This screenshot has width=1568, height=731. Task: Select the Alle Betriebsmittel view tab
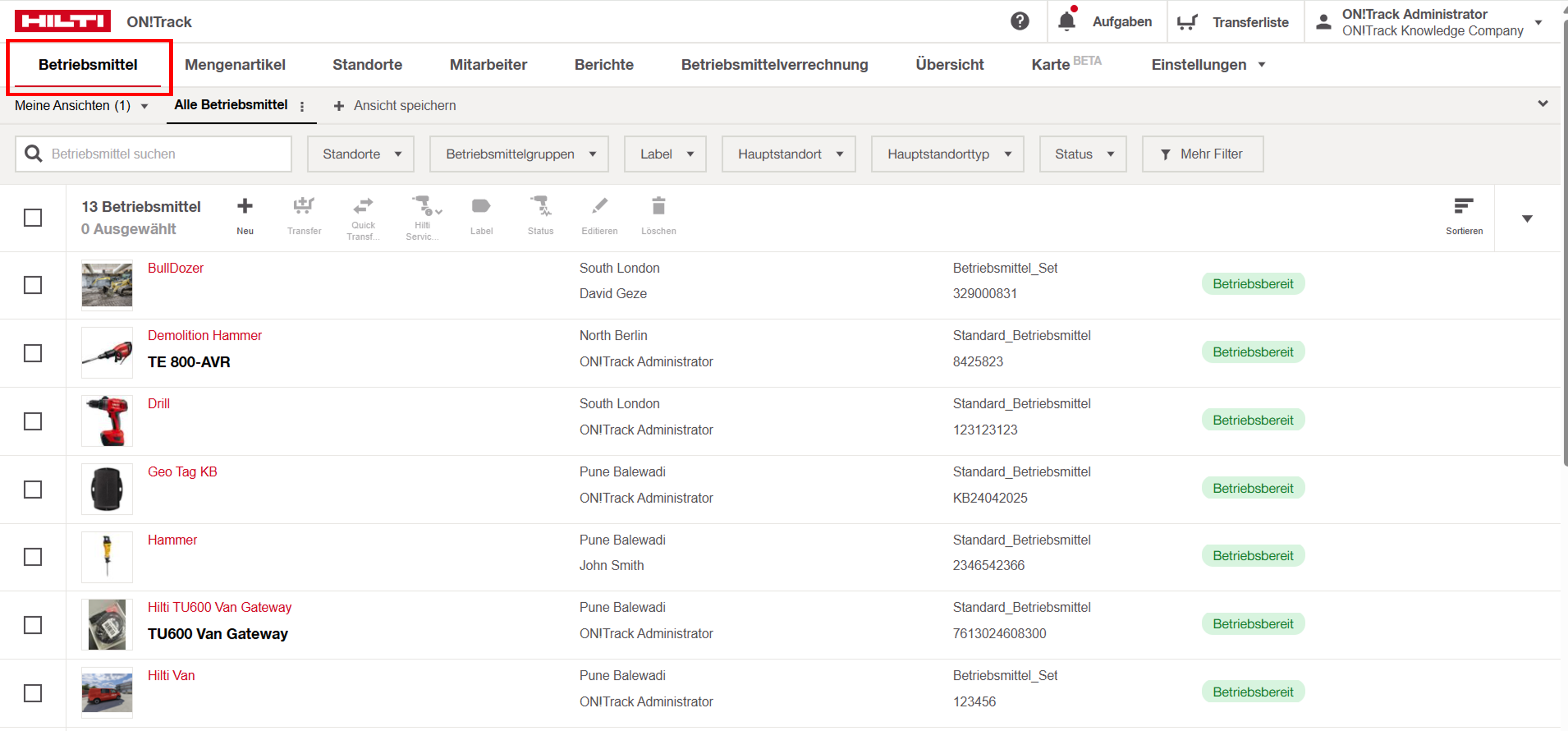(x=231, y=105)
